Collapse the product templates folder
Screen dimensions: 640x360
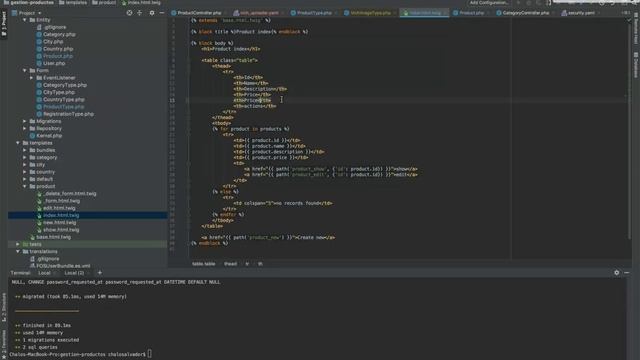[24, 186]
